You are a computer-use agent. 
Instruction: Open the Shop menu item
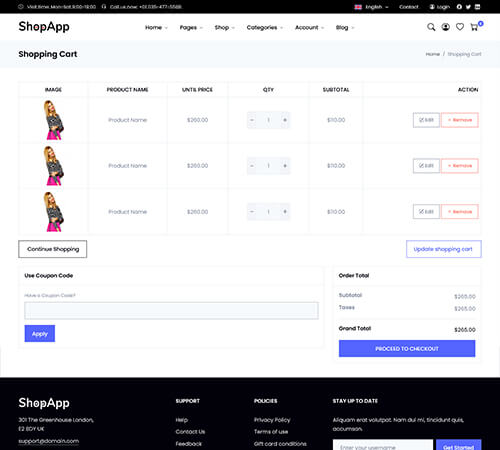point(224,27)
